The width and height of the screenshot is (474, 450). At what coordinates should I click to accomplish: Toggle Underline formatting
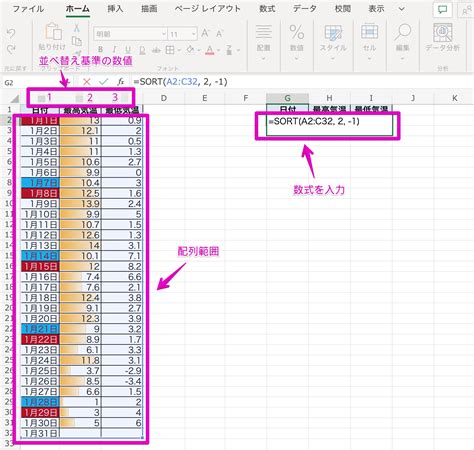128,50
